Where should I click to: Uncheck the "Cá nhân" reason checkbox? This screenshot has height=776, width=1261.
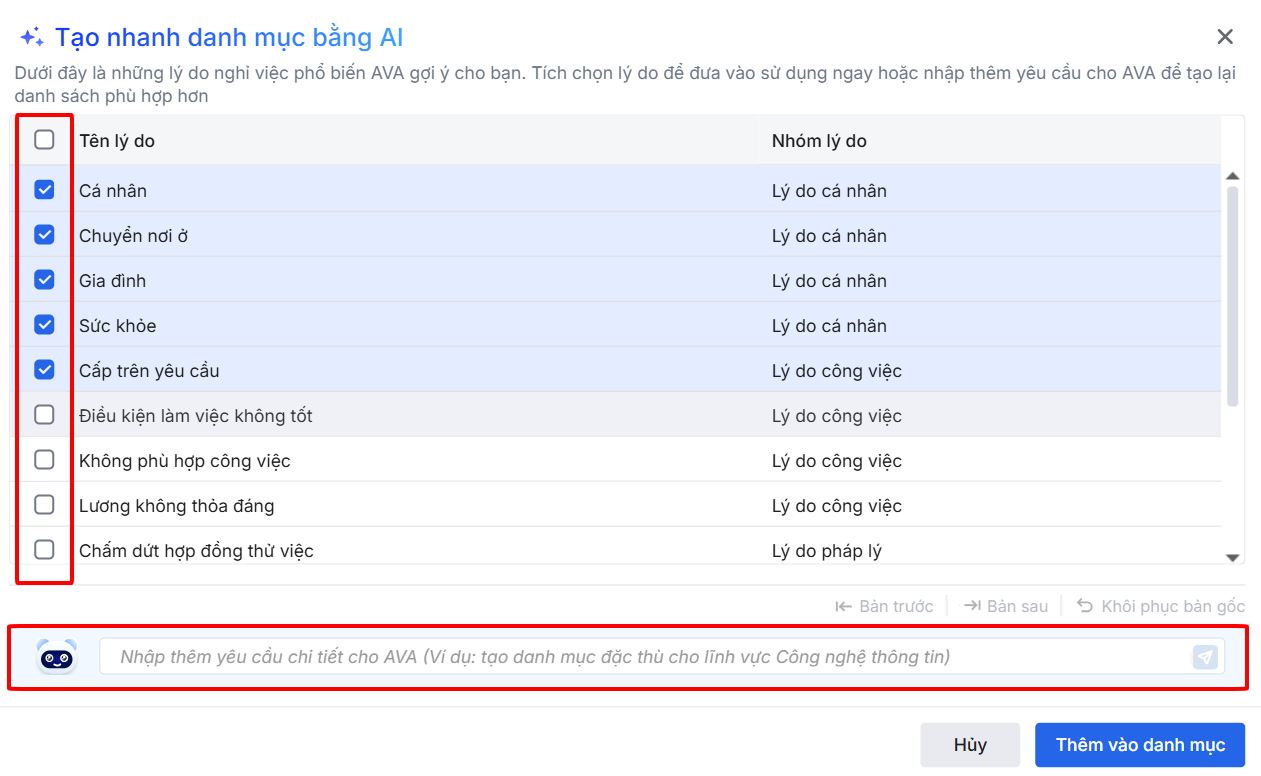click(x=44, y=190)
